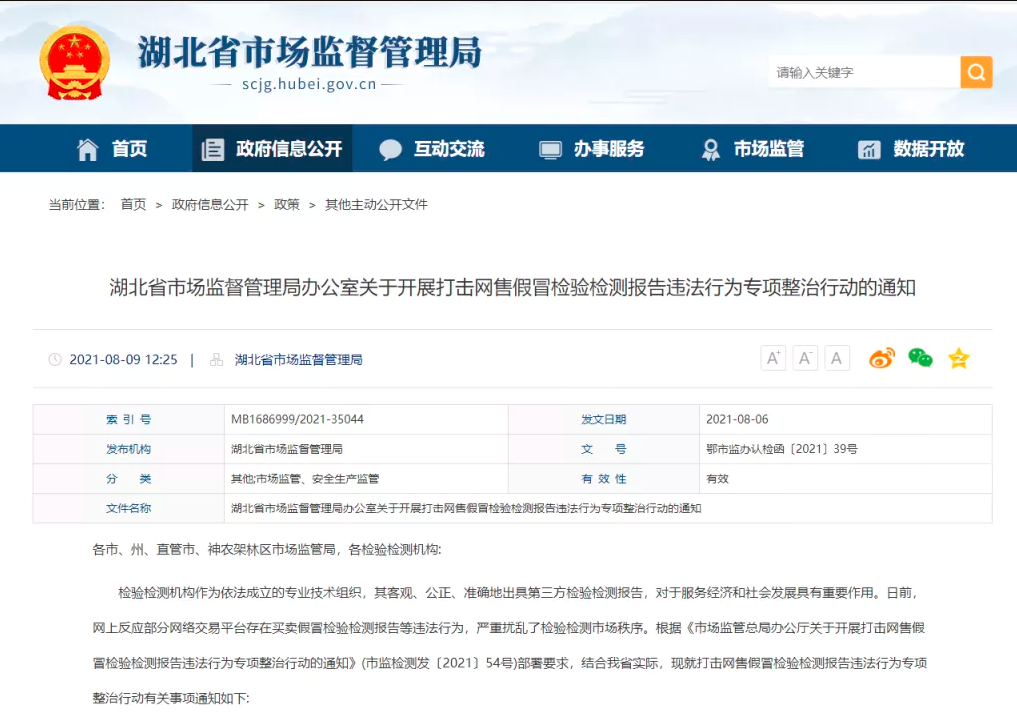Viewport: 1017px width, 712px height.
Task: Click 政策 breadcrumb link
Action: pyautogui.click(x=286, y=204)
